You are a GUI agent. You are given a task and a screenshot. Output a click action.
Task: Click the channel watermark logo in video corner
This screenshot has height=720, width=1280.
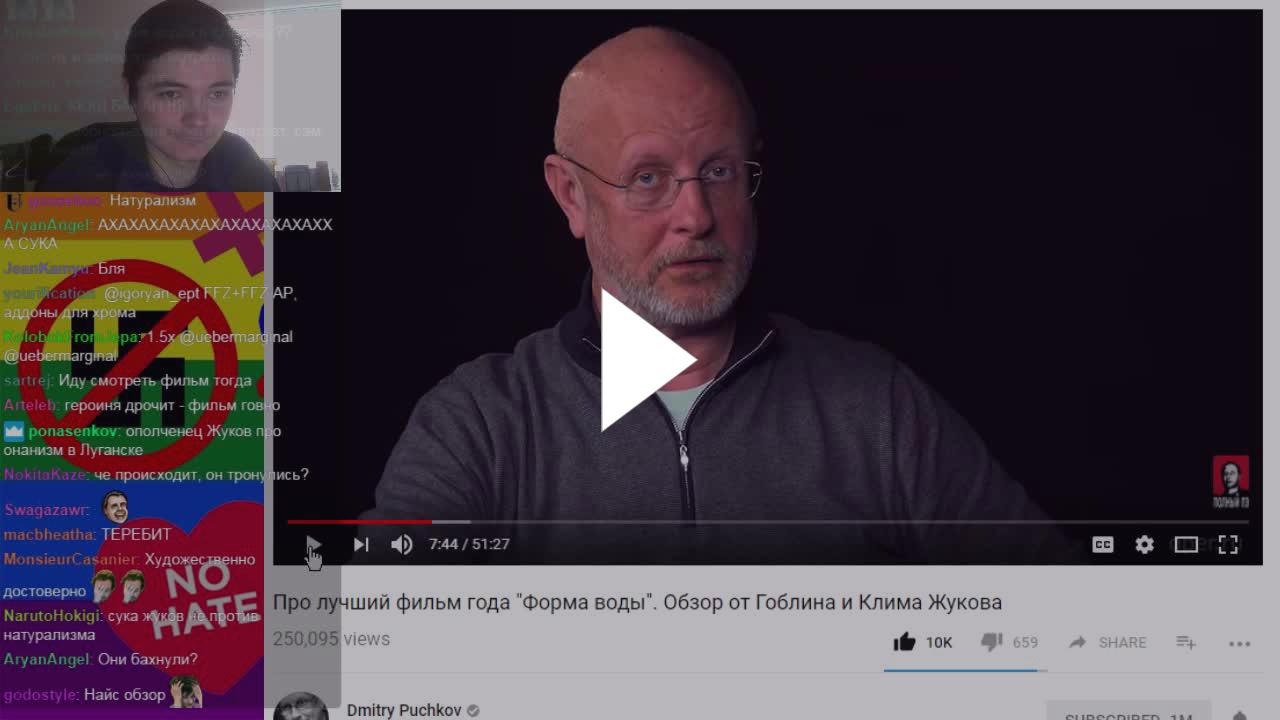(x=1231, y=483)
